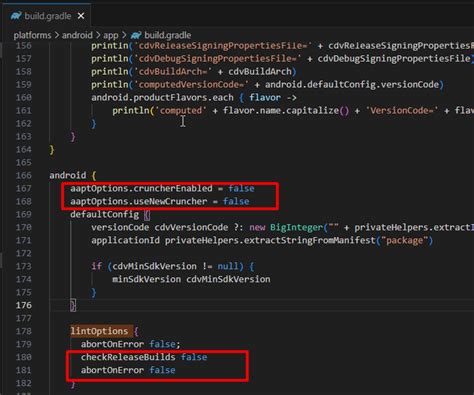Click 'false' value on line 167
The height and width of the screenshot is (395, 474).
pos(241,188)
